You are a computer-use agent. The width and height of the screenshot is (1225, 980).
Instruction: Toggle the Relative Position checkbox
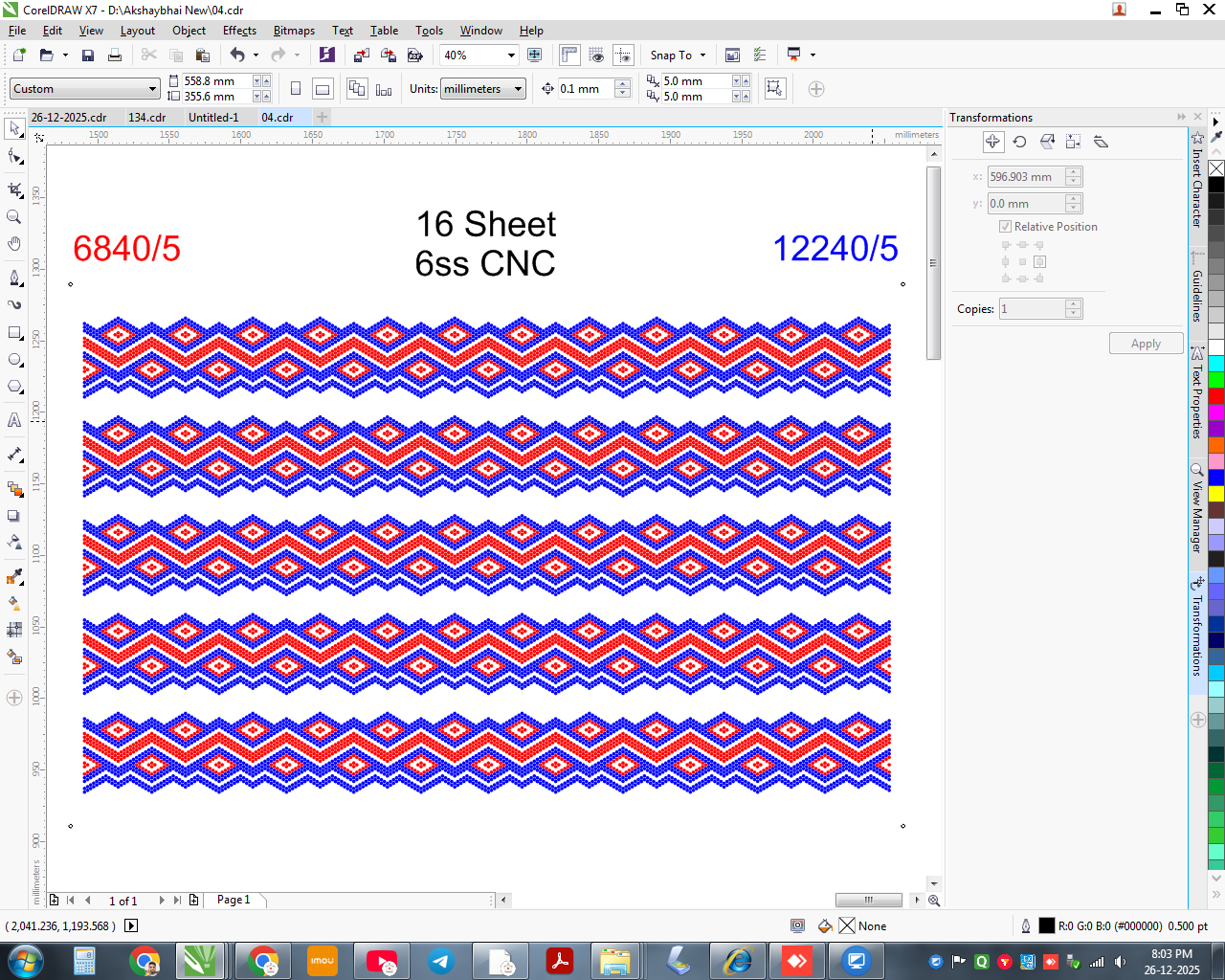pos(1006,227)
